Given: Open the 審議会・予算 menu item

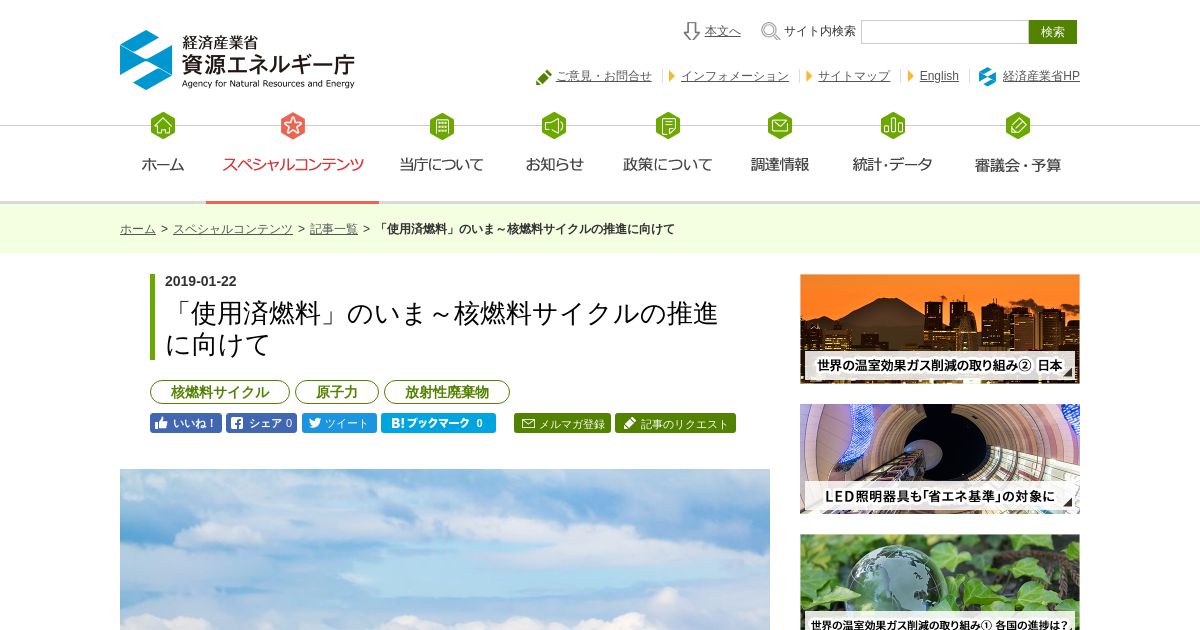Looking at the screenshot, I should (1018, 165).
